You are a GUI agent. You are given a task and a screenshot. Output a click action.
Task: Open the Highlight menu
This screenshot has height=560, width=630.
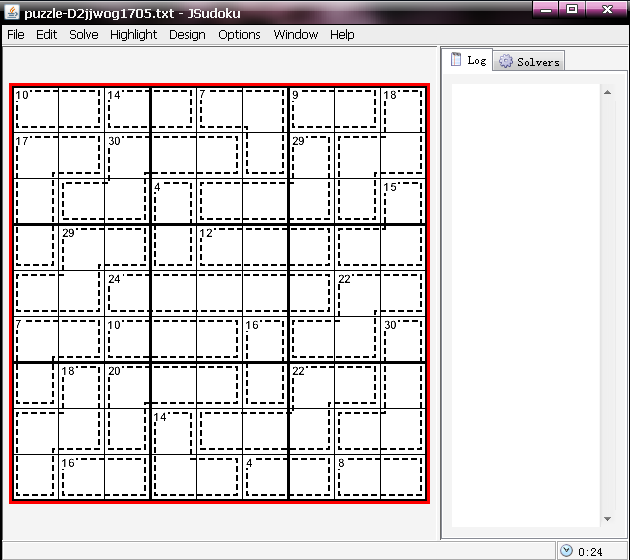pyautogui.click(x=133, y=35)
